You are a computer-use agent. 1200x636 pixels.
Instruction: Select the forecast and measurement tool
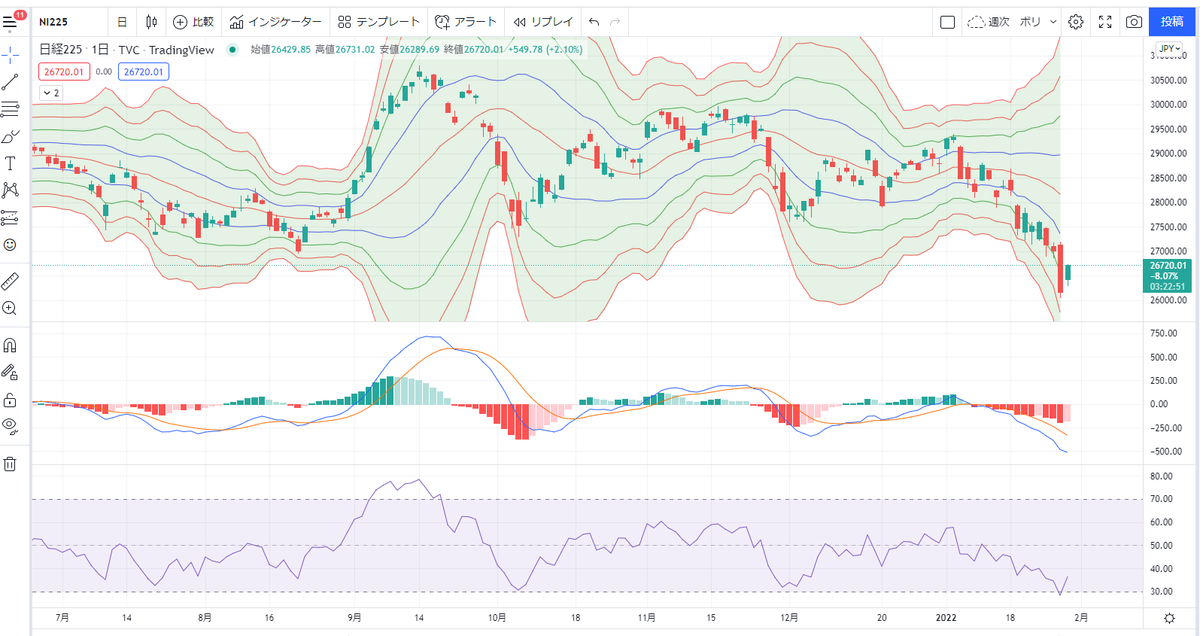point(10,216)
